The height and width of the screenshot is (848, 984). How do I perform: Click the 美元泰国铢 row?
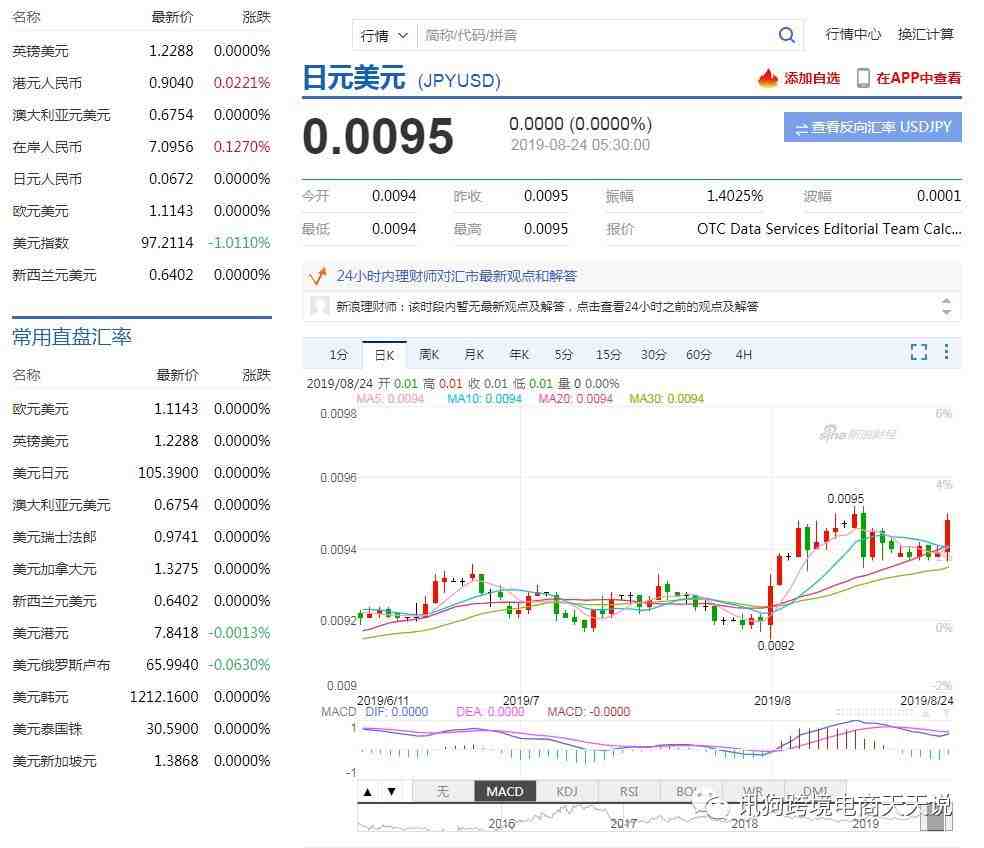coord(141,729)
